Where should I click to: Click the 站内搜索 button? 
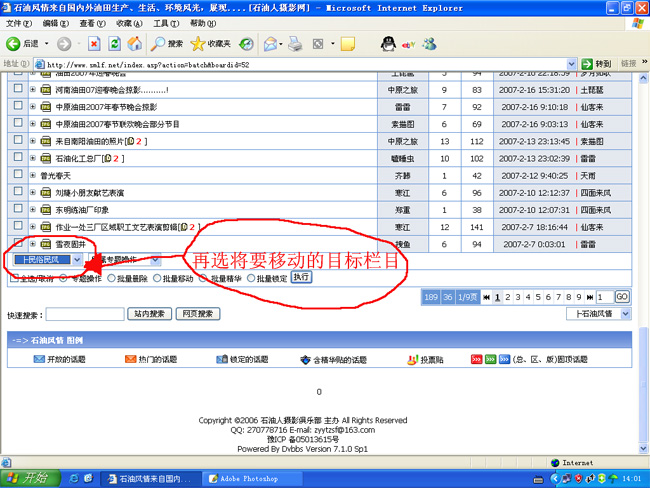149,314
